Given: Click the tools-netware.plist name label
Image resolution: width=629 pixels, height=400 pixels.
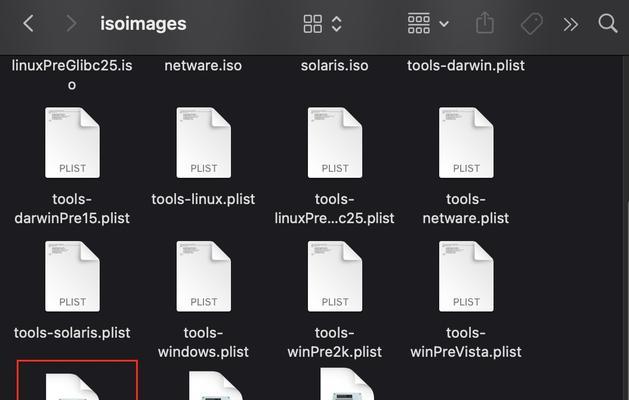Looking at the screenshot, I should click(x=466, y=209).
